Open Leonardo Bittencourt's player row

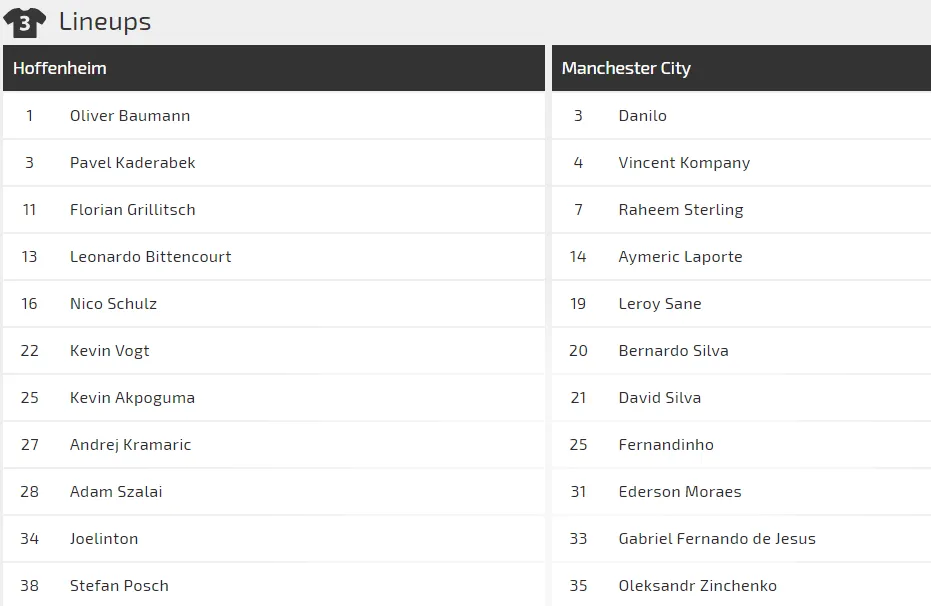pyautogui.click(x=150, y=257)
